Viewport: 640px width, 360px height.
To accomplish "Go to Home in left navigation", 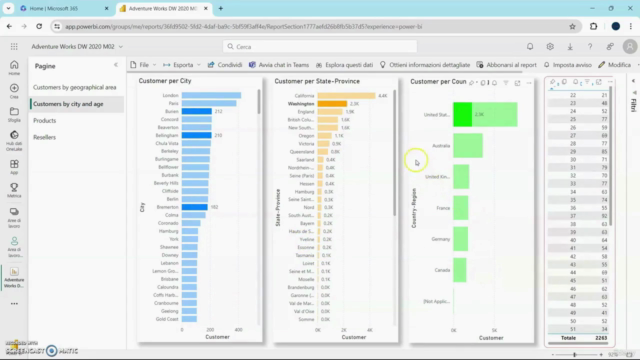I will pos(14,67).
